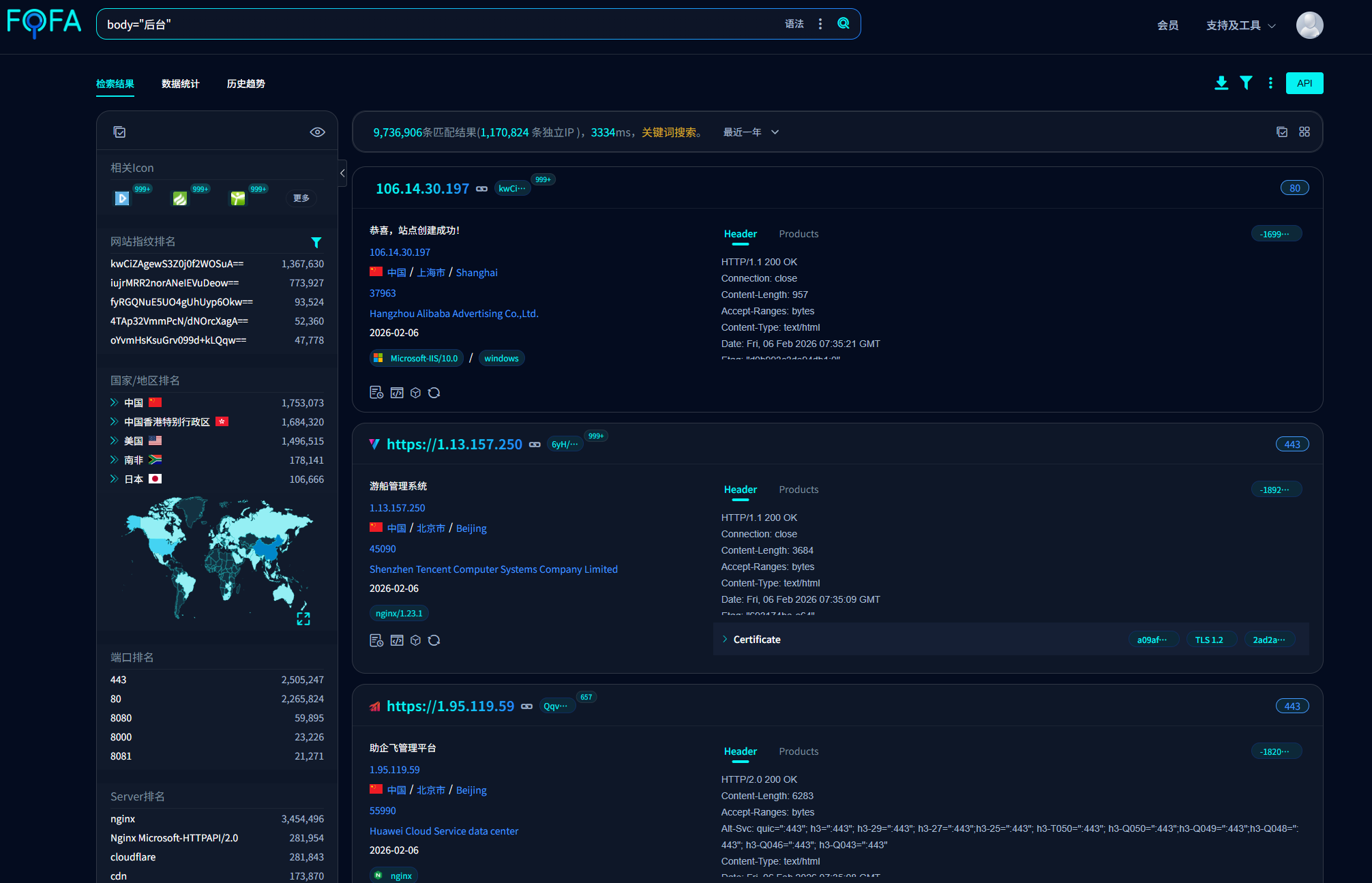This screenshot has height=883, width=1372.
Task: Click the filter funnel icon beside API
Action: [x=1246, y=83]
